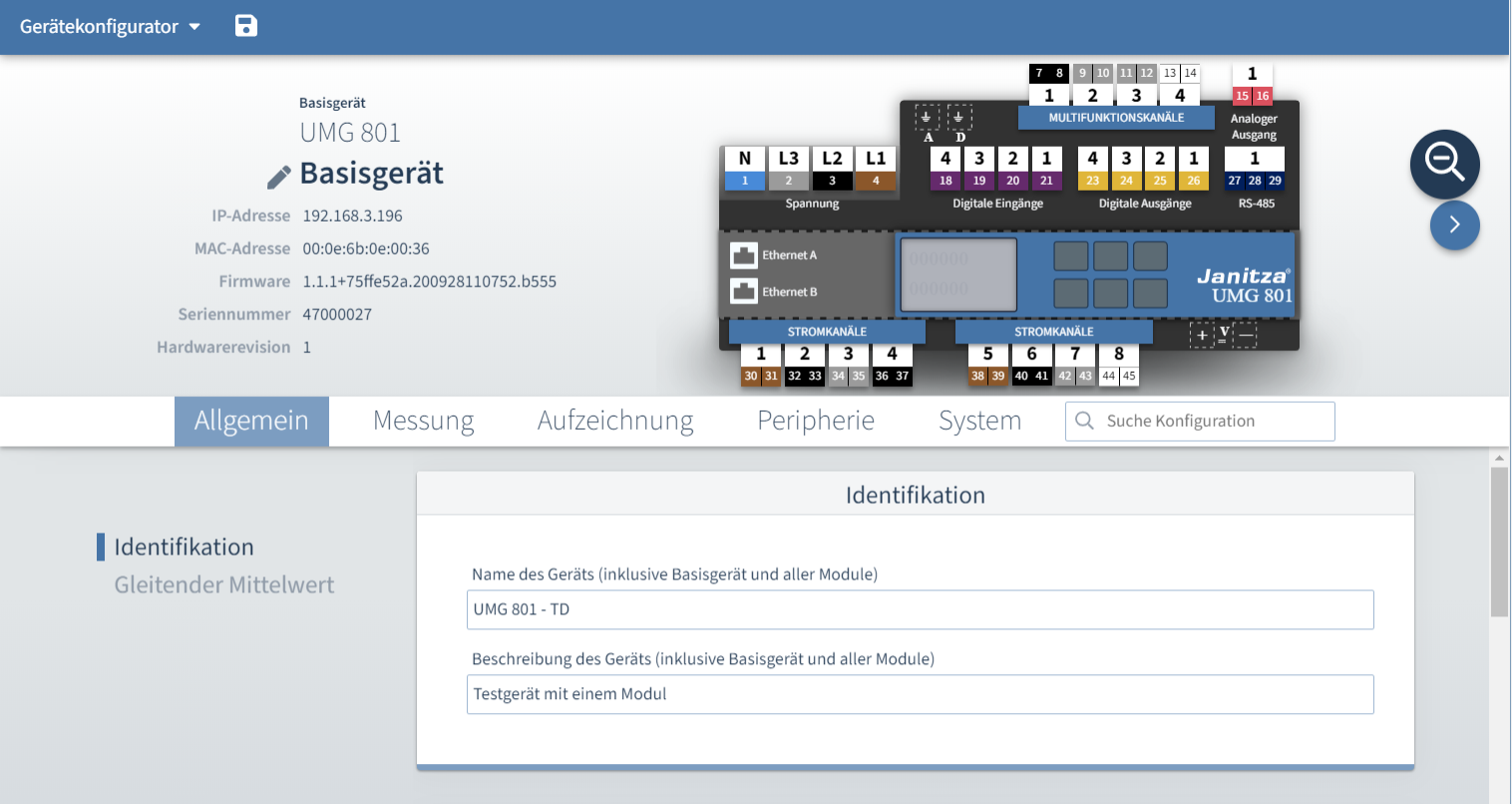Open the Peripherie tab
The width and height of the screenshot is (1512, 804).
click(x=816, y=420)
